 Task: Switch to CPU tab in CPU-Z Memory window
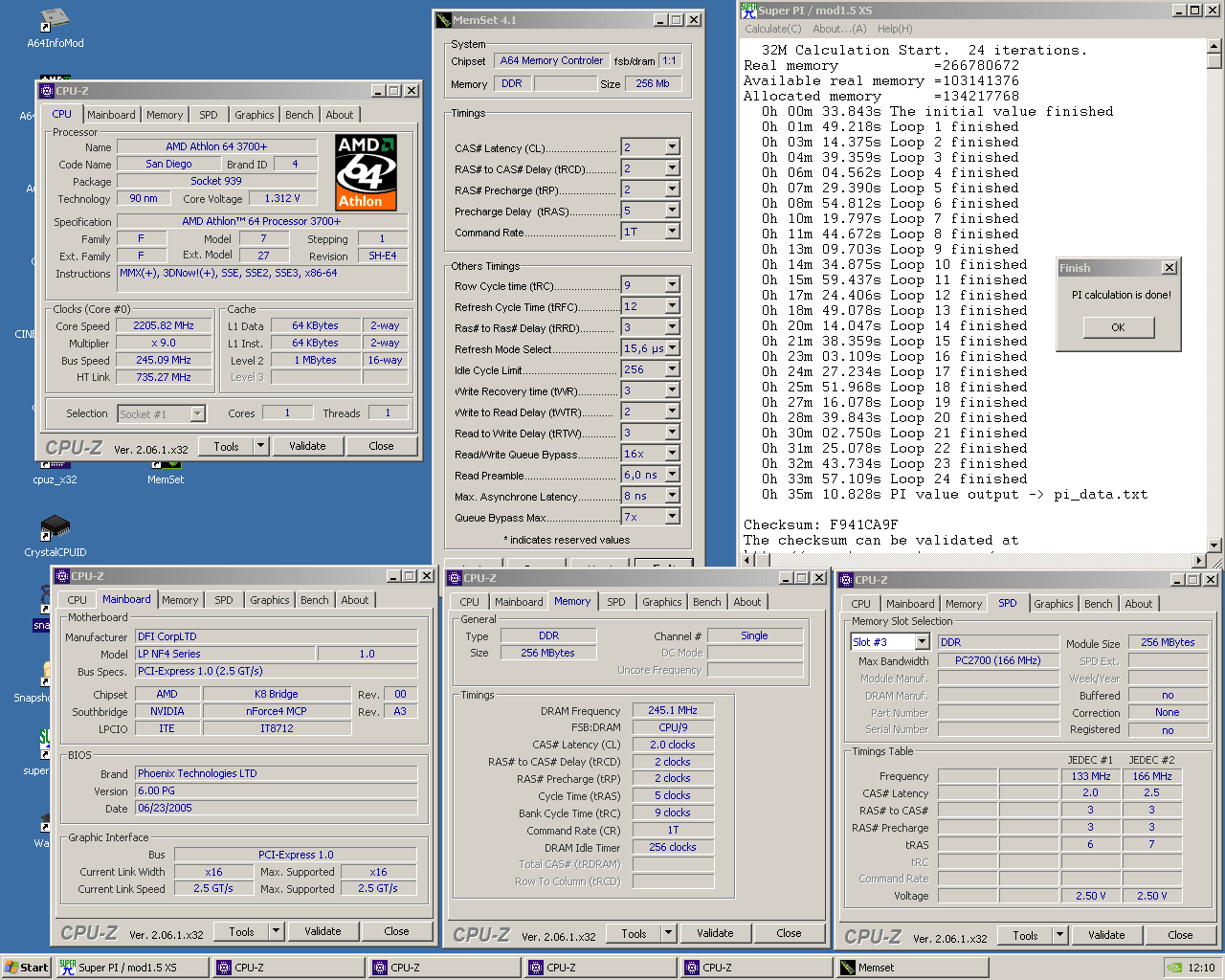[469, 602]
